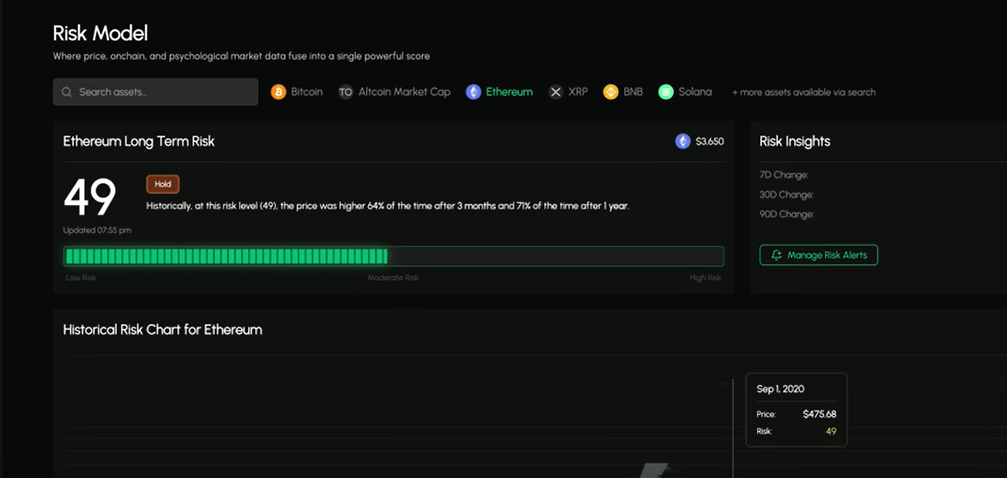The height and width of the screenshot is (478, 1007).
Task: Select the XRP asset label
Action: point(578,92)
